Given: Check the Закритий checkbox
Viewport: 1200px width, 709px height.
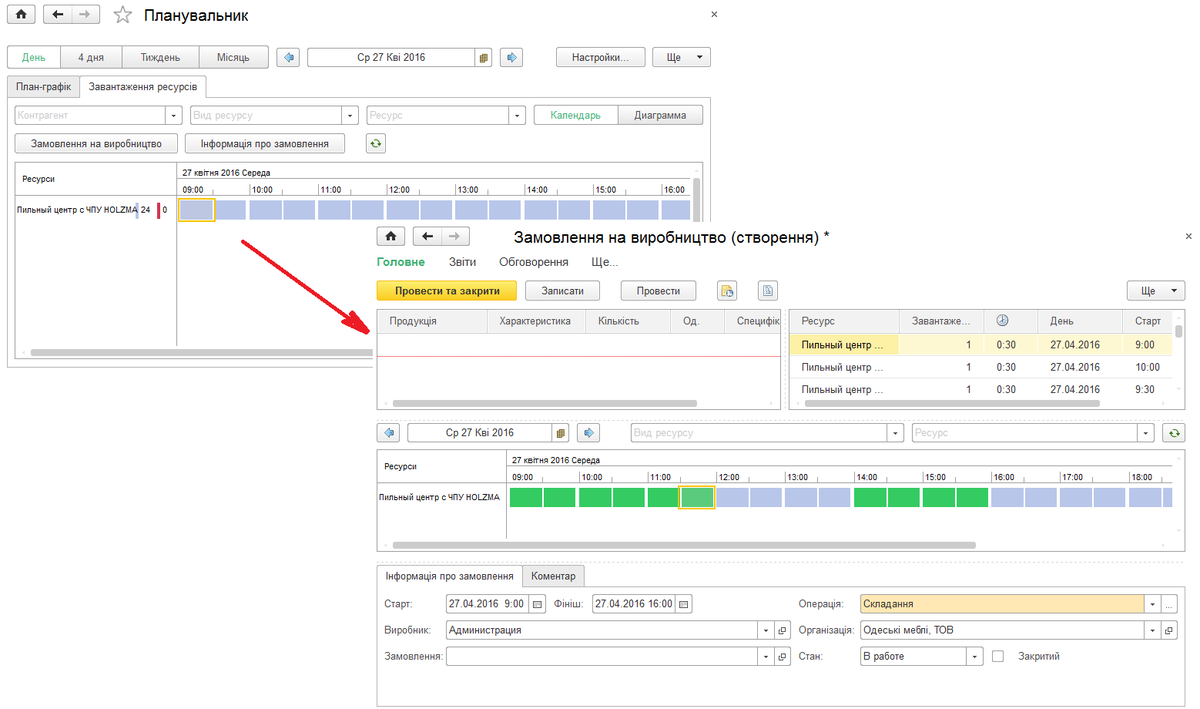Looking at the screenshot, I should coord(998,657).
